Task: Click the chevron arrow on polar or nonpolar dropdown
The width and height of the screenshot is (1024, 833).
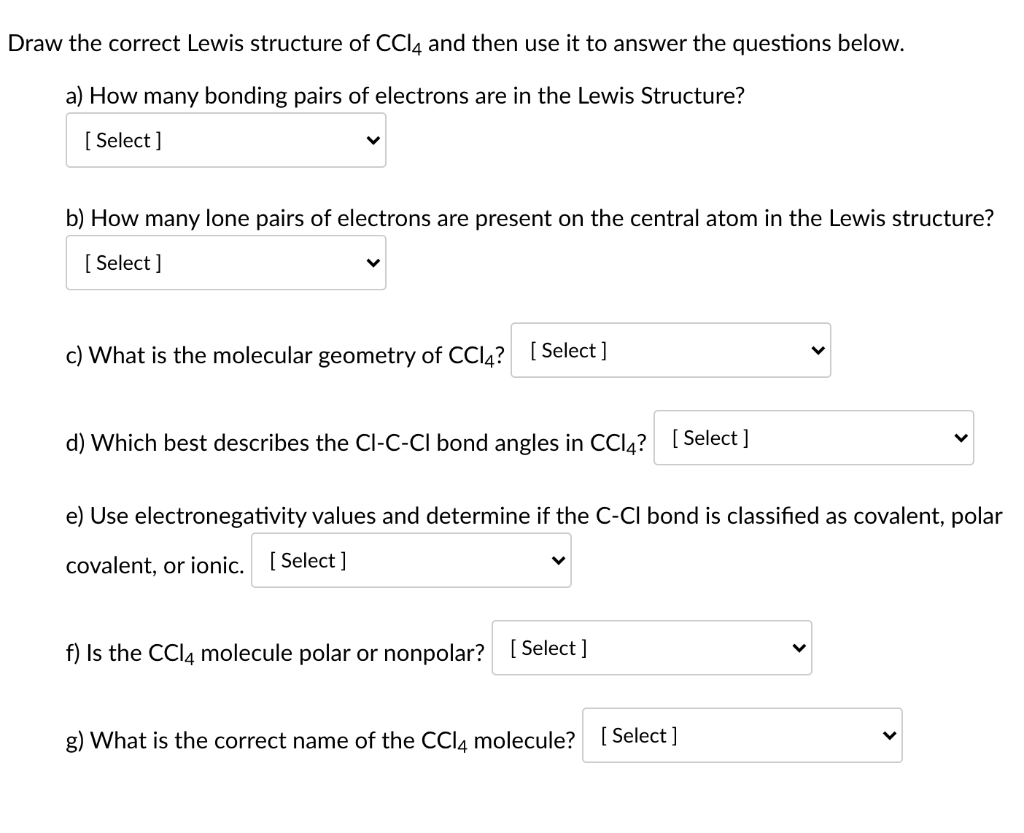Action: tap(799, 647)
